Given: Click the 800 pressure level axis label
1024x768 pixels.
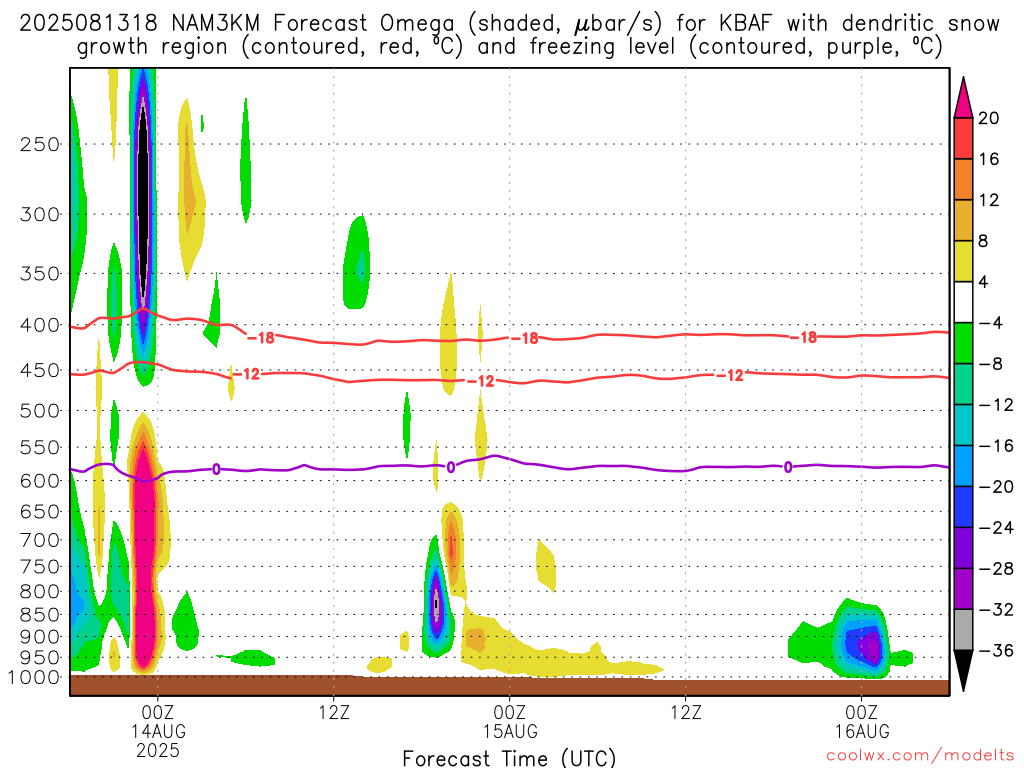Looking at the screenshot, I should point(40,592).
